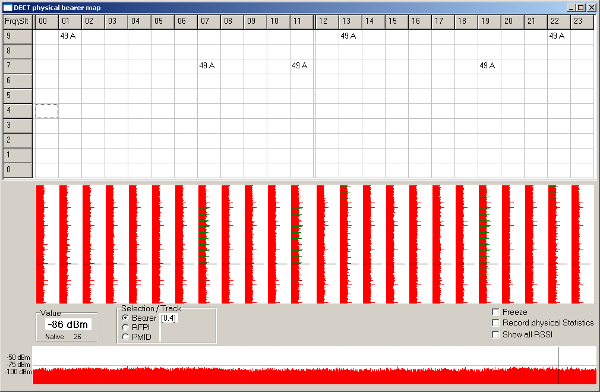Select frequency row header 3

pos(18,126)
